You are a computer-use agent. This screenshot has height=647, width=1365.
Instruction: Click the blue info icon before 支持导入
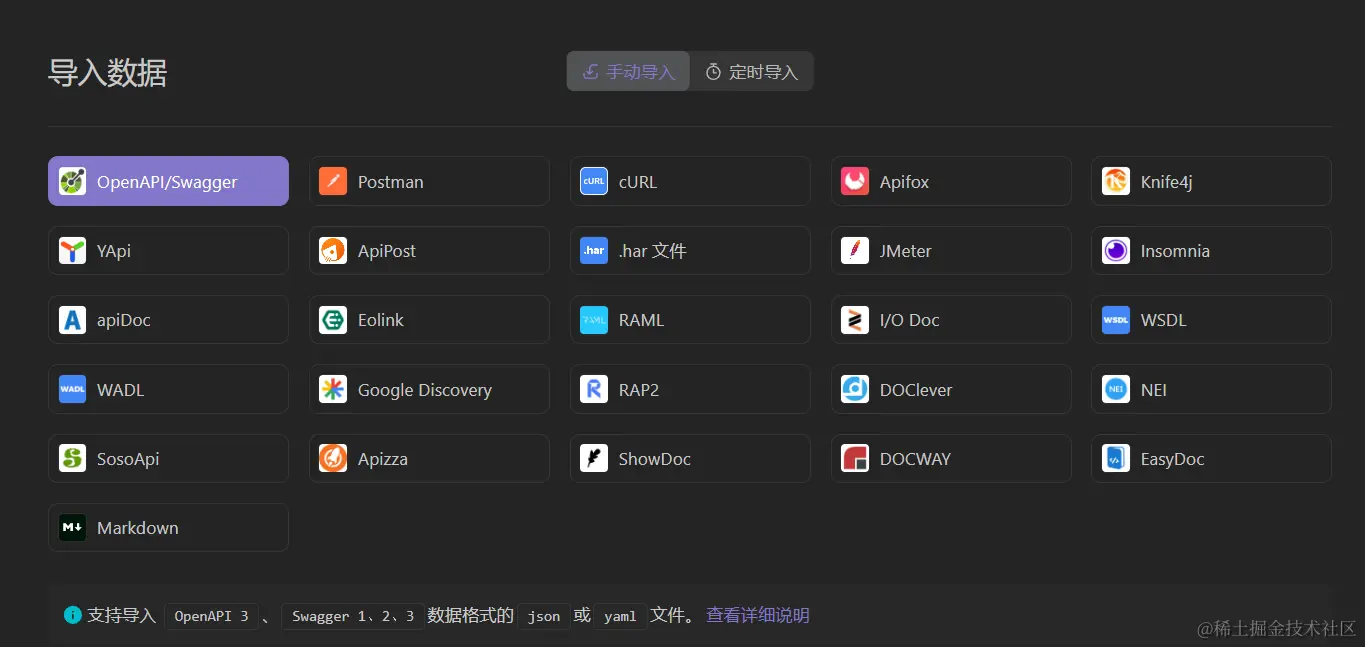tap(73, 615)
